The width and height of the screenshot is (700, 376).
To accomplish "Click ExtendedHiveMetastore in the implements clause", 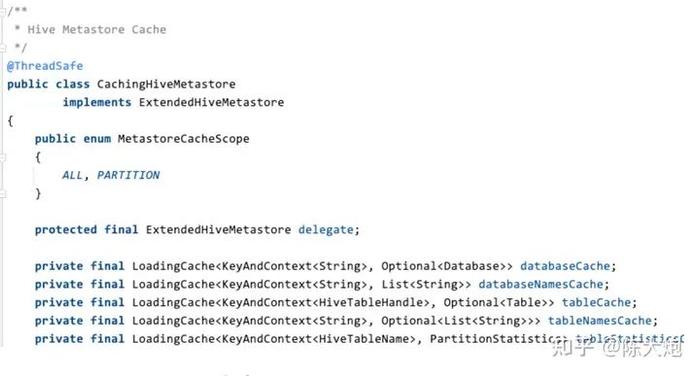I will click(x=211, y=102).
